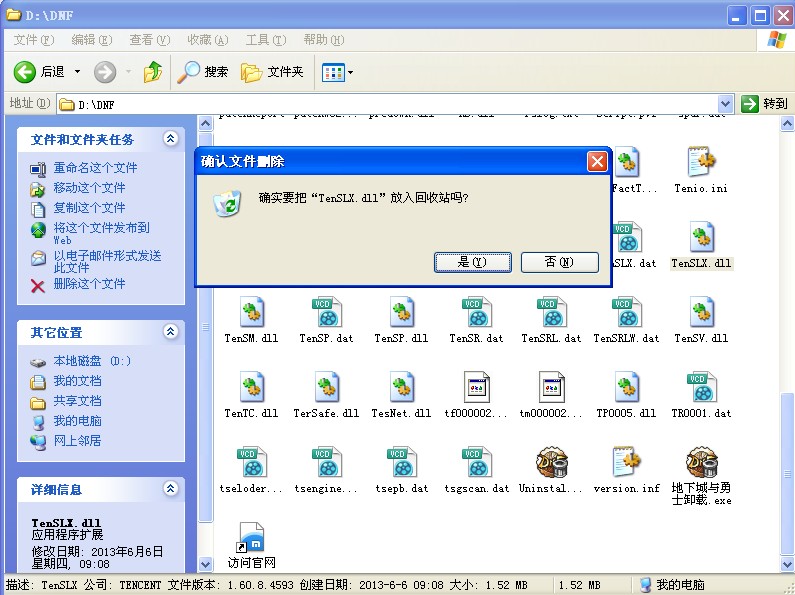
Task: Click the 是(Y) button to confirm deletion
Action: click(x=471, y=262)
